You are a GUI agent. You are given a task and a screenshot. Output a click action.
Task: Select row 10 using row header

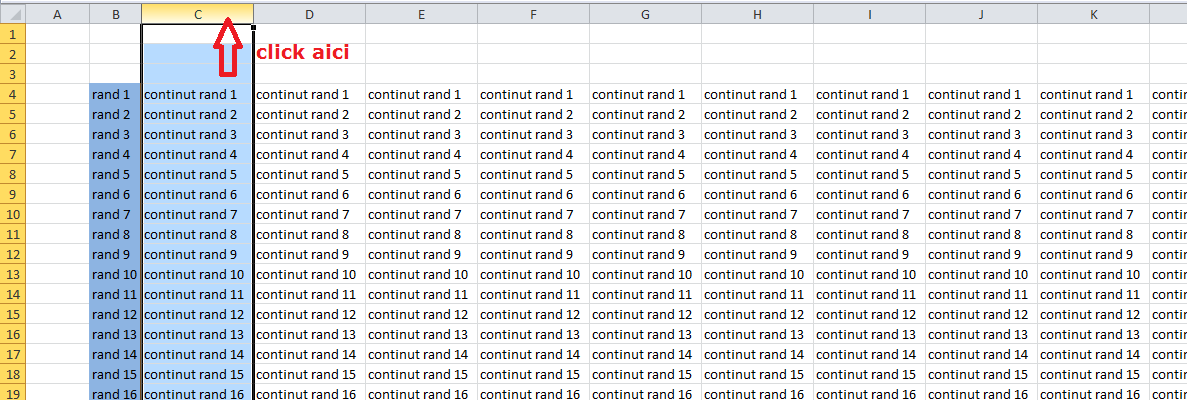(11, 214)
